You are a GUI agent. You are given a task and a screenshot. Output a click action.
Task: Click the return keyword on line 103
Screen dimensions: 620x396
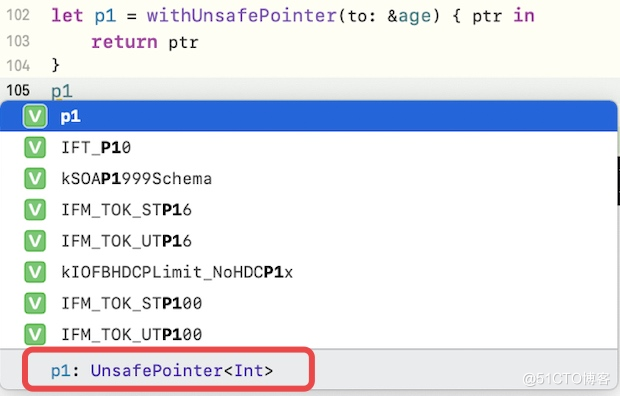click(124, 42)
